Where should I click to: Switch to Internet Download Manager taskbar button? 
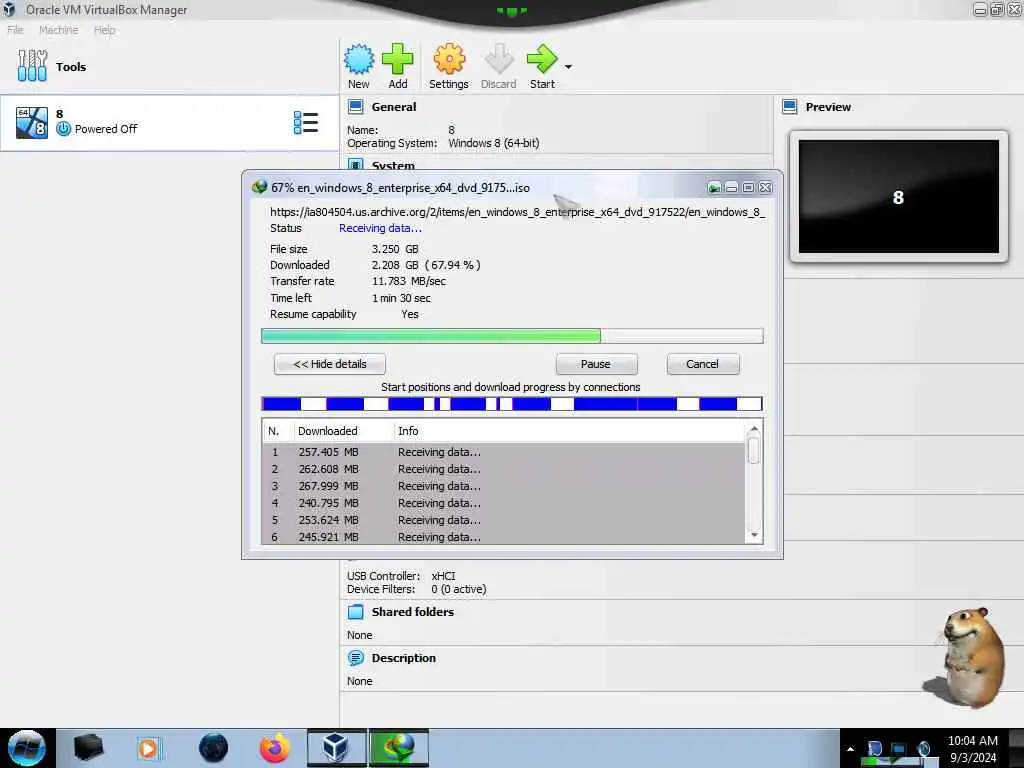click(399, 748)
